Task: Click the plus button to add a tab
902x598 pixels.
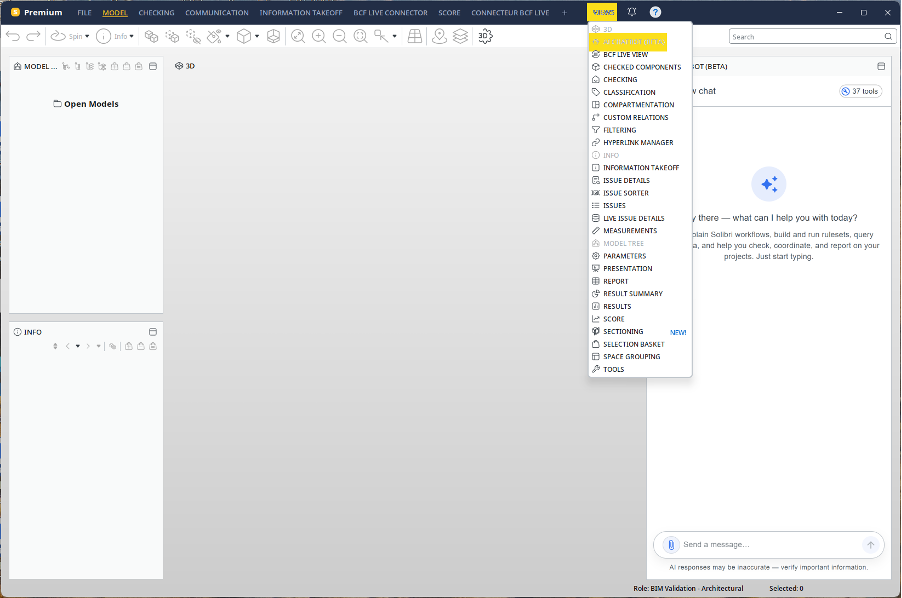Action: (564, 13)
